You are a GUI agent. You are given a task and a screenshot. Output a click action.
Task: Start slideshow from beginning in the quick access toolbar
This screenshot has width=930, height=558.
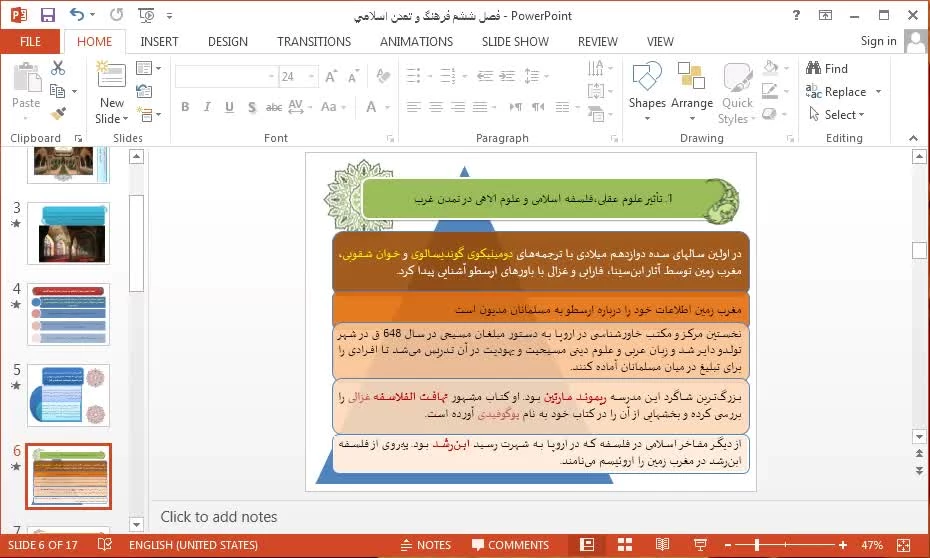(x=146, y=15)
